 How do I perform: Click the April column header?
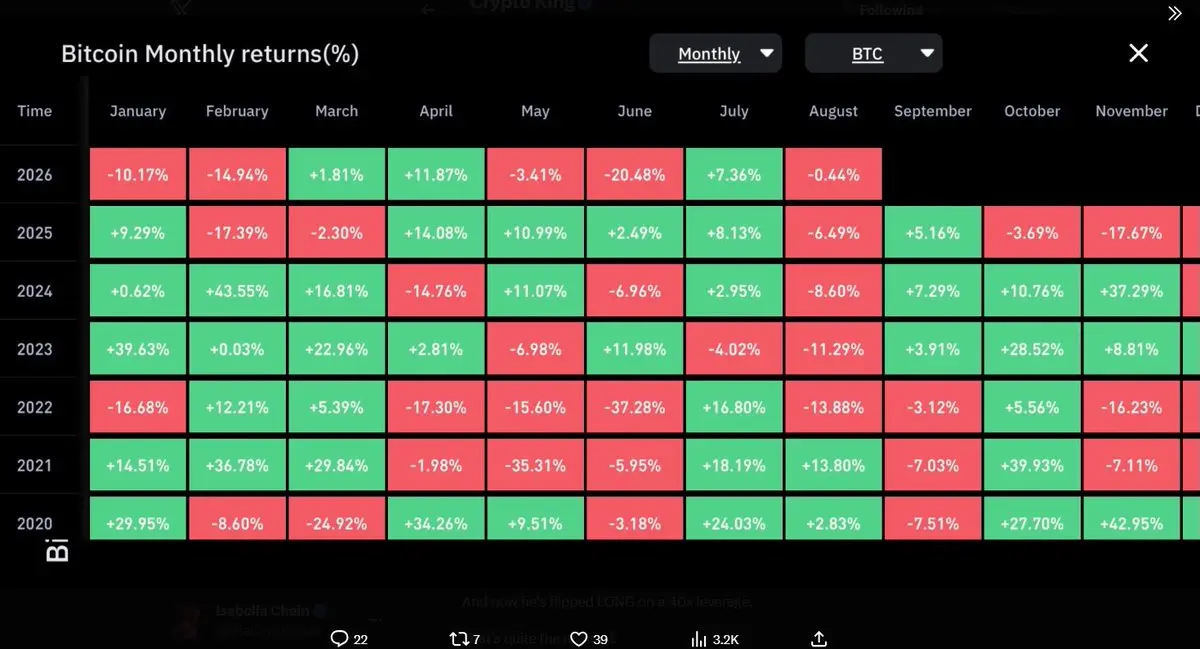pos(436,111)
